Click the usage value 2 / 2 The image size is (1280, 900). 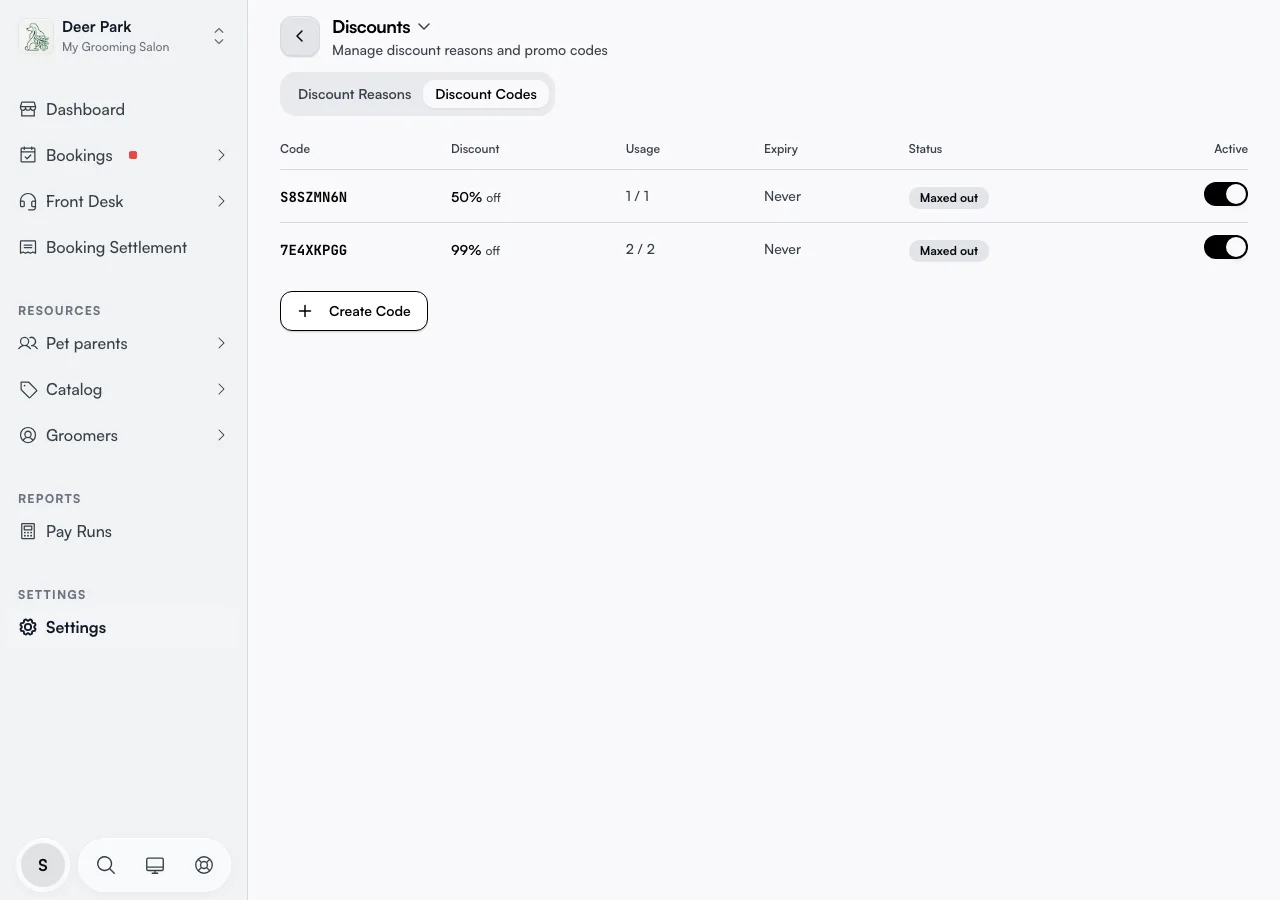coord(640,249)
